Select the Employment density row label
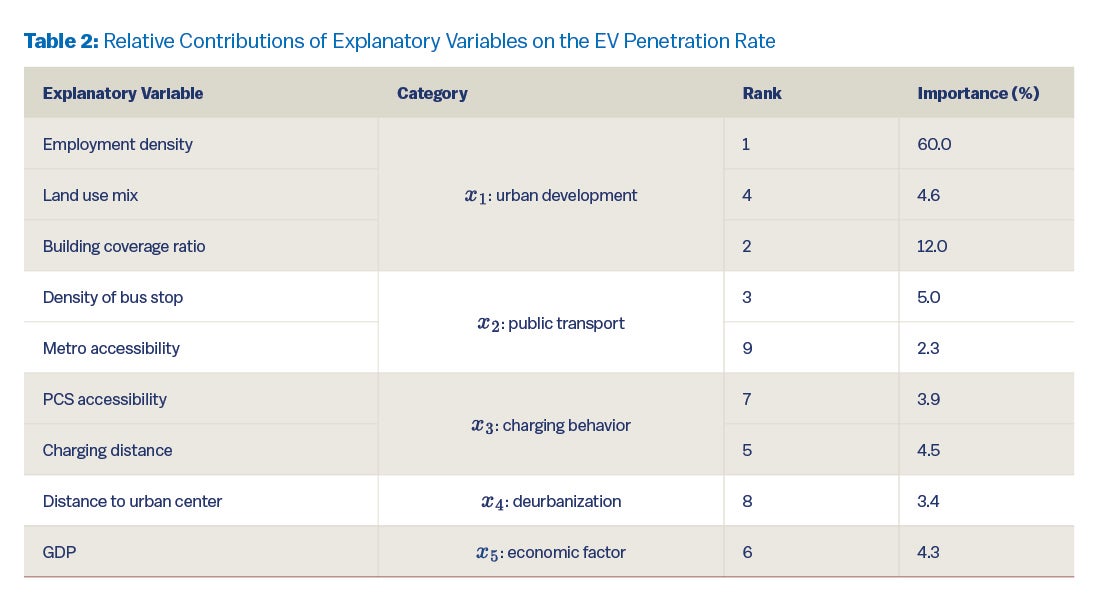 click(118, 144)
